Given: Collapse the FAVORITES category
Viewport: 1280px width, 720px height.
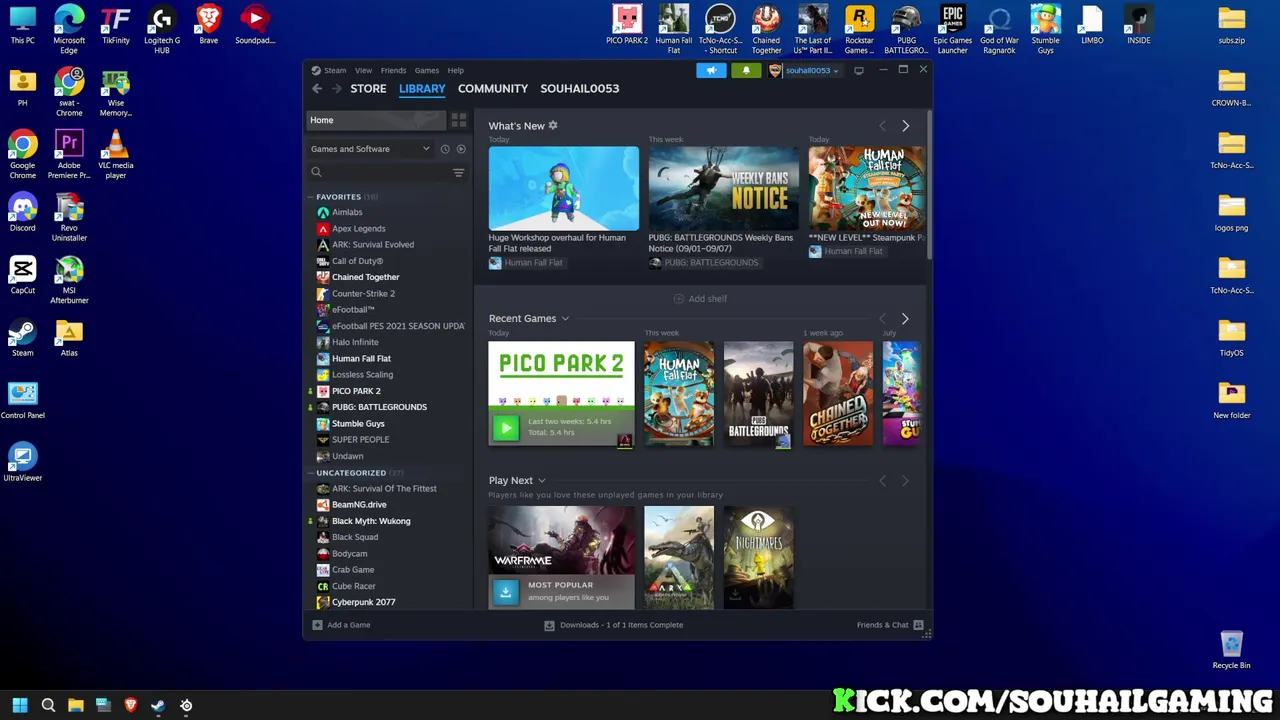Looking at the screenshot, I should point(338,197).
